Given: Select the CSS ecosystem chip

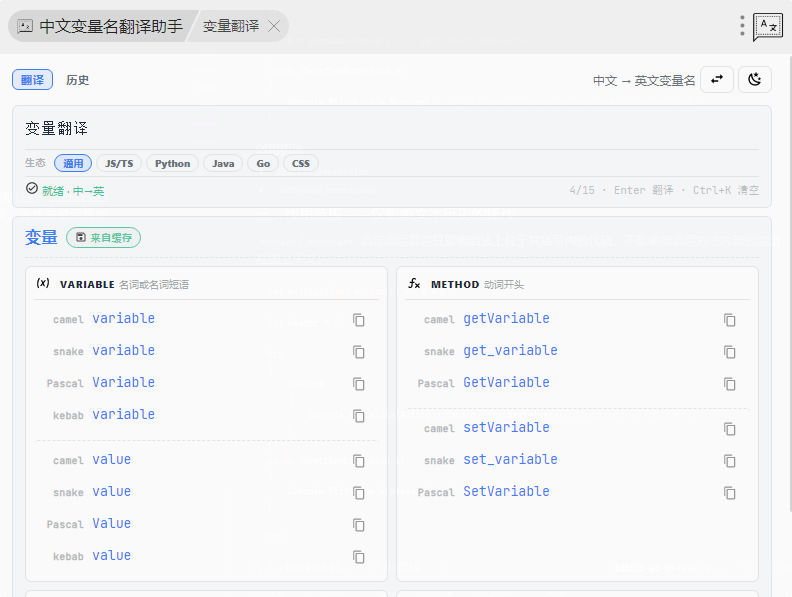Looking at the screenshot, I should (x=301, y=163).
